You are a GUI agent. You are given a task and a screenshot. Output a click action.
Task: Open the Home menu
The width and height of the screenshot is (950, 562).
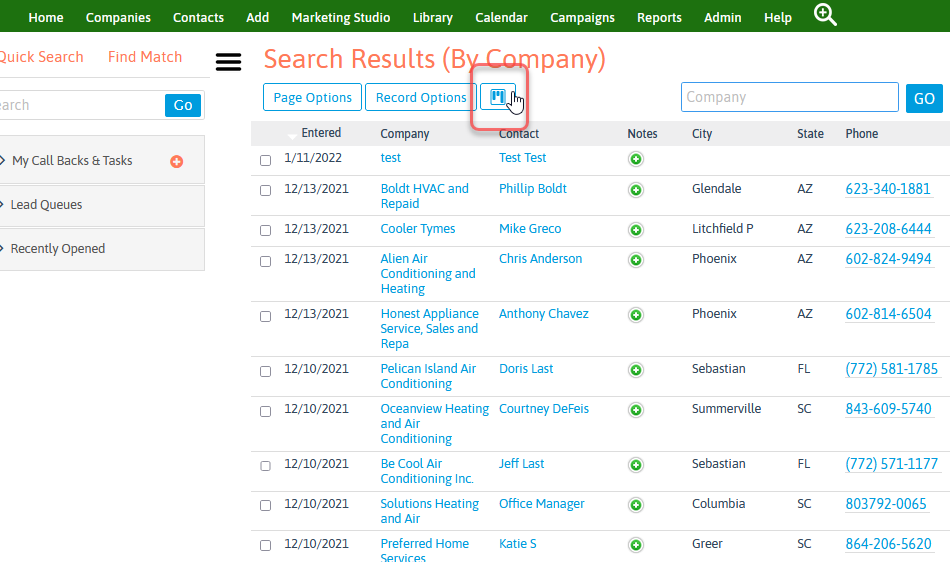[x=45, y=18]
